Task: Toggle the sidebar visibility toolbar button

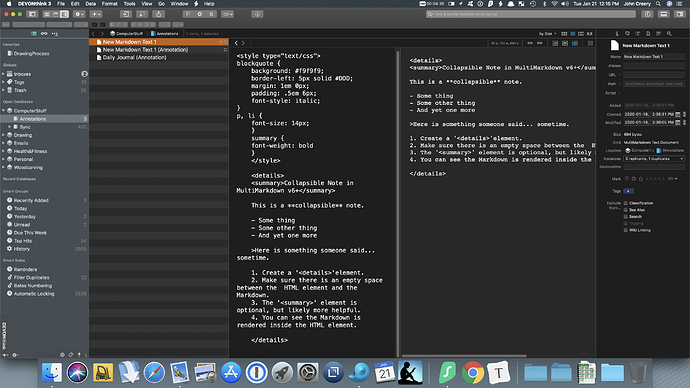Action: tap(32, 14)
